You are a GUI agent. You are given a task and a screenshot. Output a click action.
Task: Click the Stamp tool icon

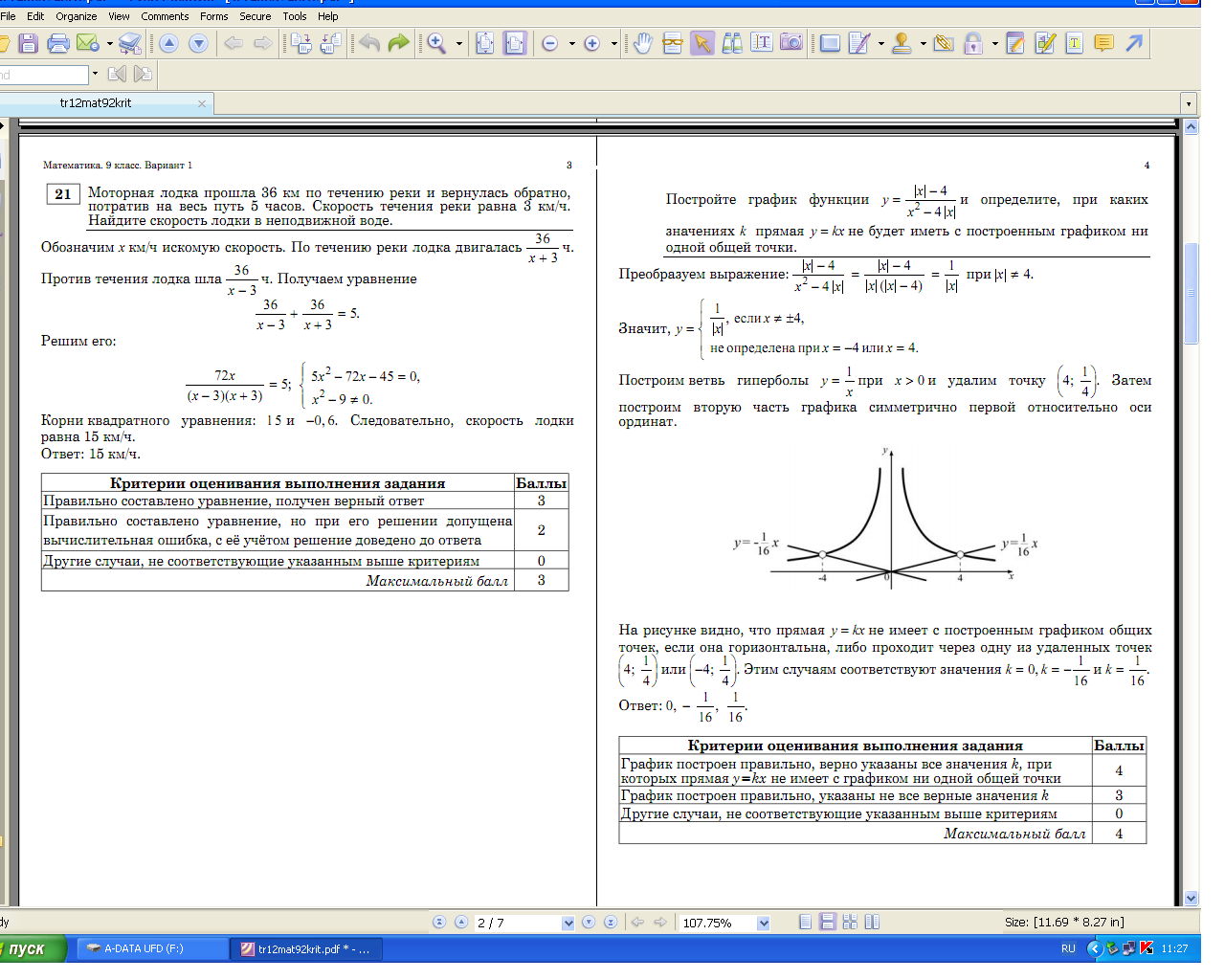902,43
